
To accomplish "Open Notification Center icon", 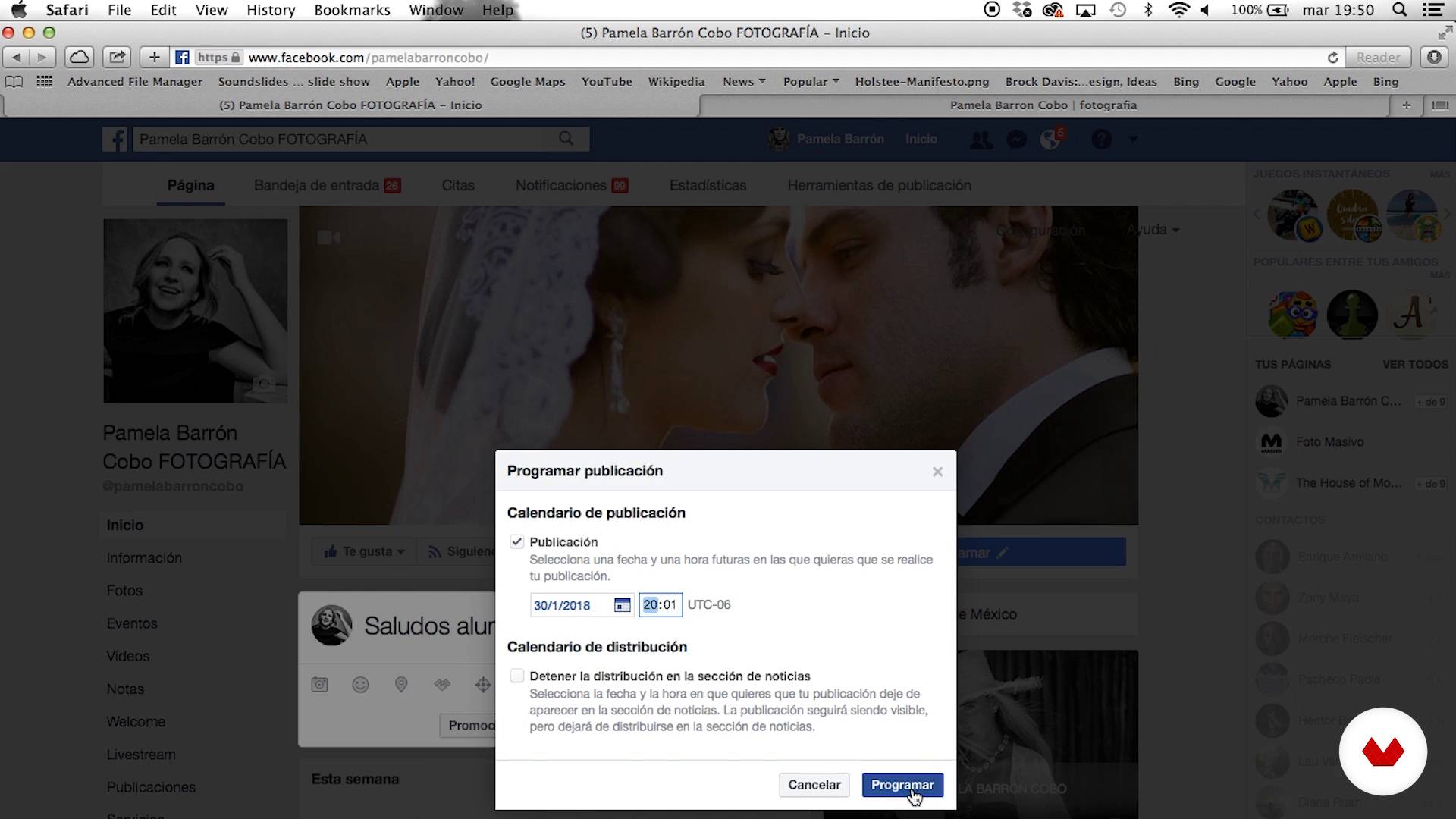I will pyautogui.click(x=1432, y=10).
